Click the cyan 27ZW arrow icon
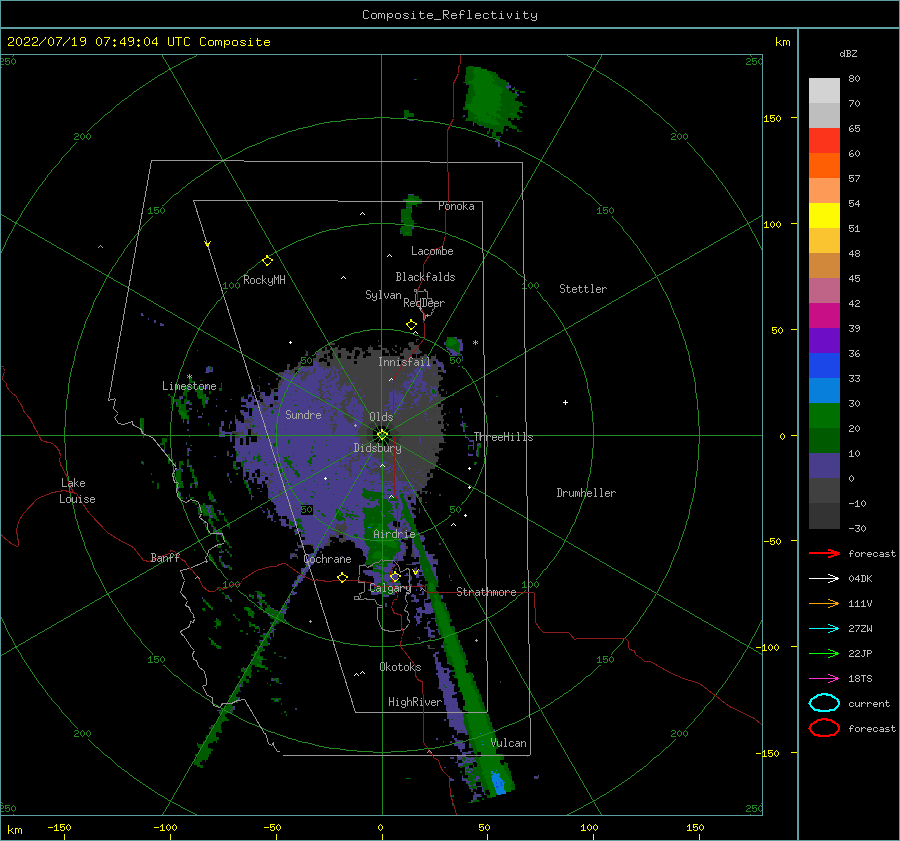This screenshot has height=841, width=900. pyautogui.click(x=824, y=629)
